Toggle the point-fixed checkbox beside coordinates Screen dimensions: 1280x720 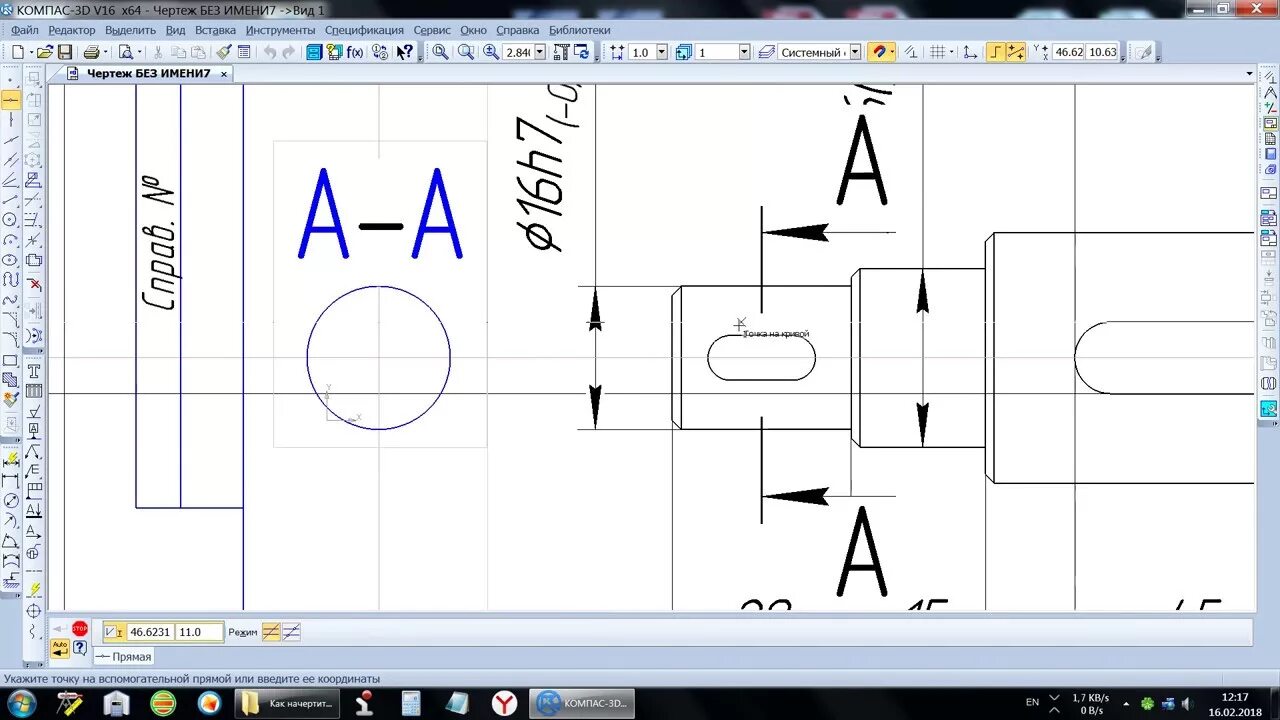[x=113, y=632]
